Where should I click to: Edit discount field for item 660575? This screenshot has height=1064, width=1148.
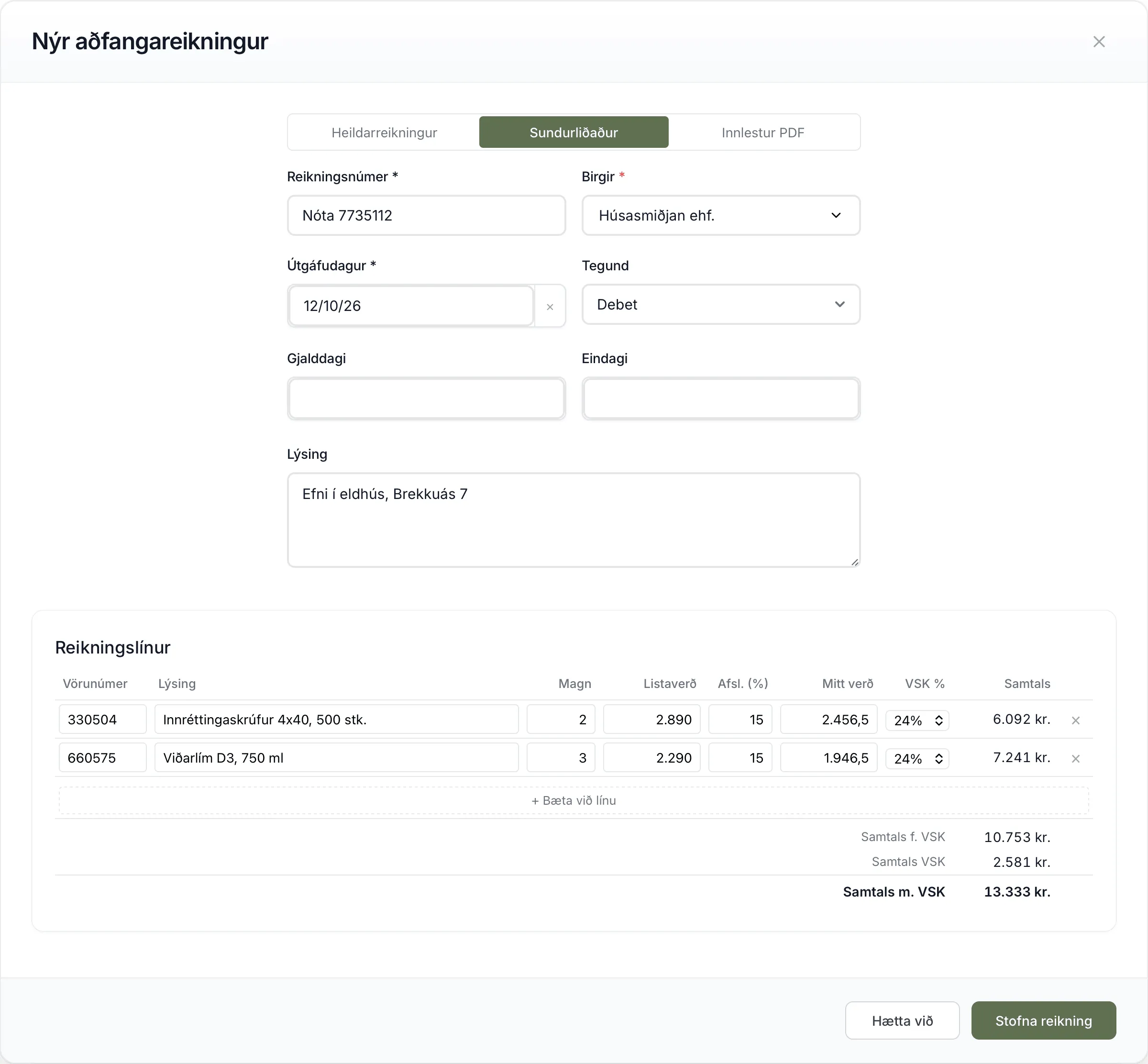pos(740,758)
